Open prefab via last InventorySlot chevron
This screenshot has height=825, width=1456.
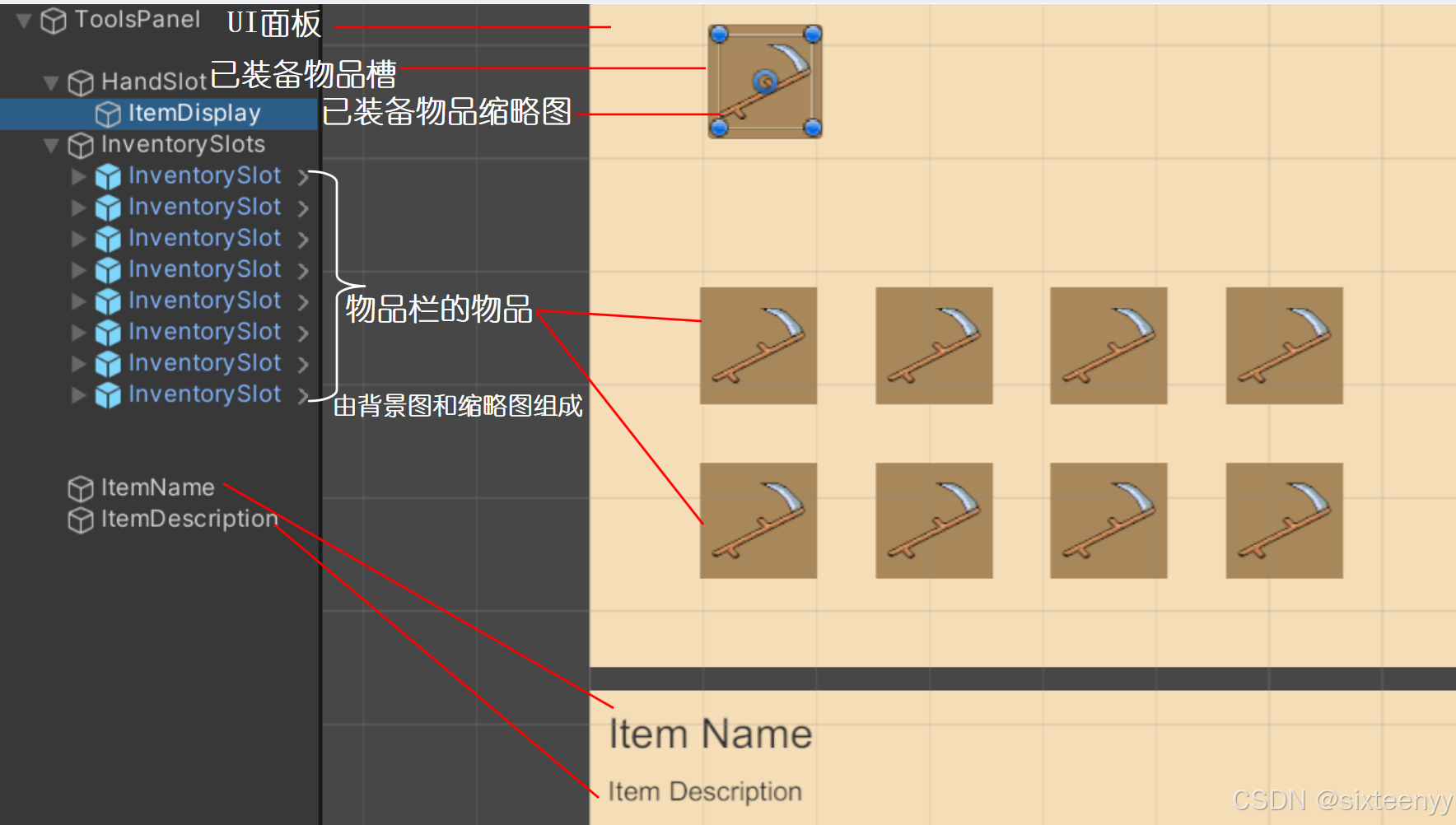pyautogui.click(x=303, y=395)
